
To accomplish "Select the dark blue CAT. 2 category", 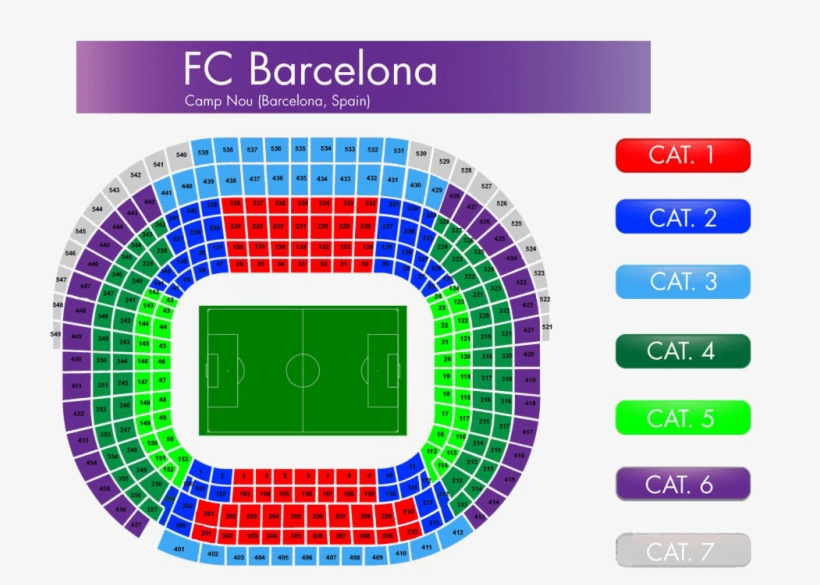I will click(682, 217).
